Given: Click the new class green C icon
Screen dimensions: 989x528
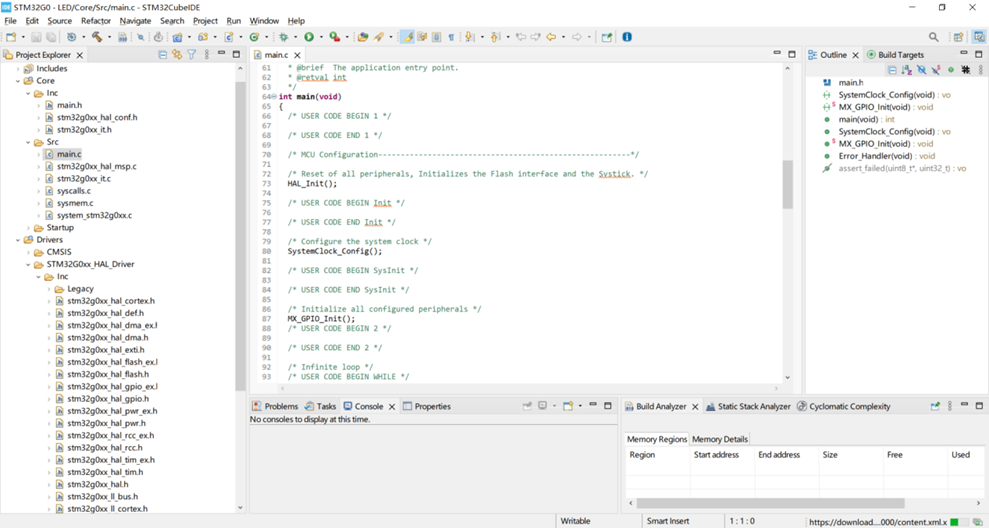Looking at the screenshot, I should (254, 37).
